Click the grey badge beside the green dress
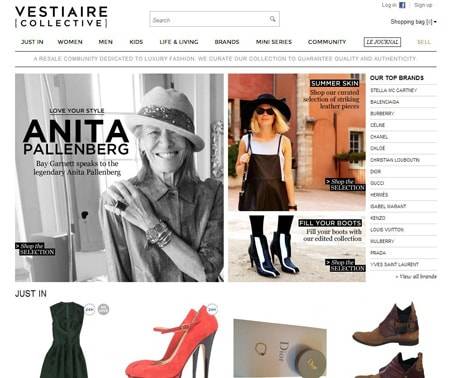Screen dimensions: 450x378 tap(103, 310)
